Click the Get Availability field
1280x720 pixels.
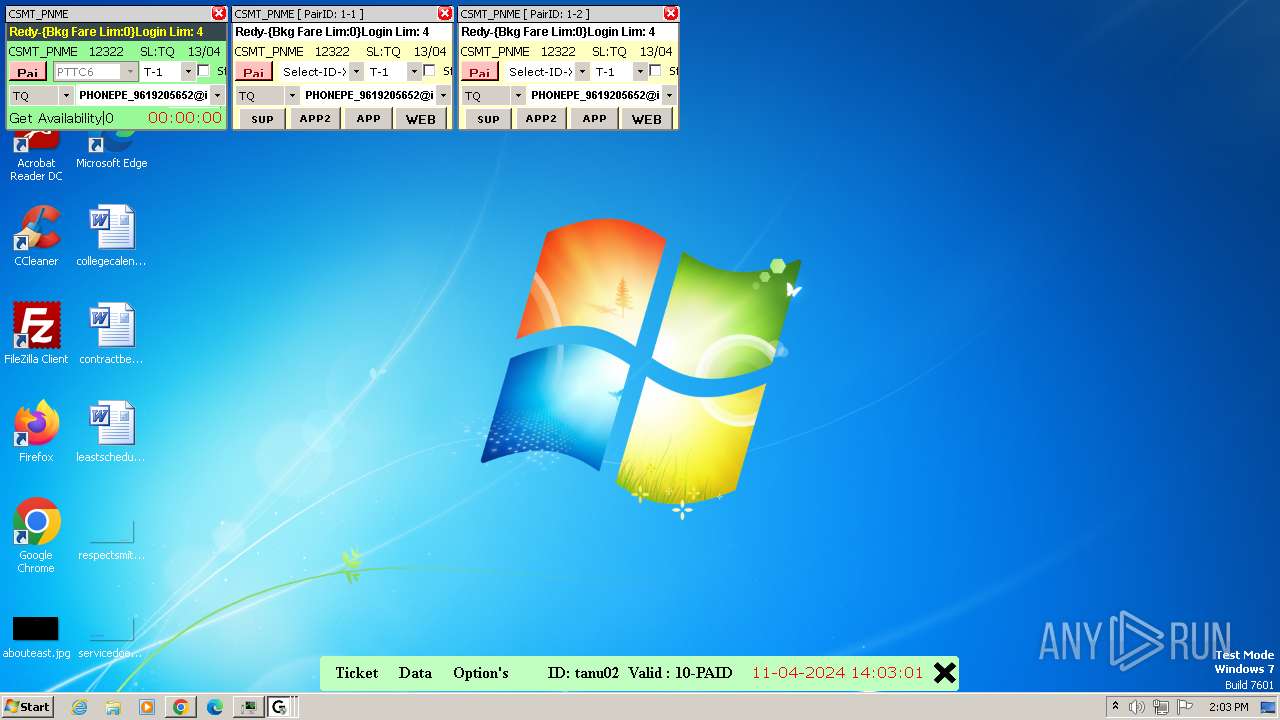(x=61, y=118)
